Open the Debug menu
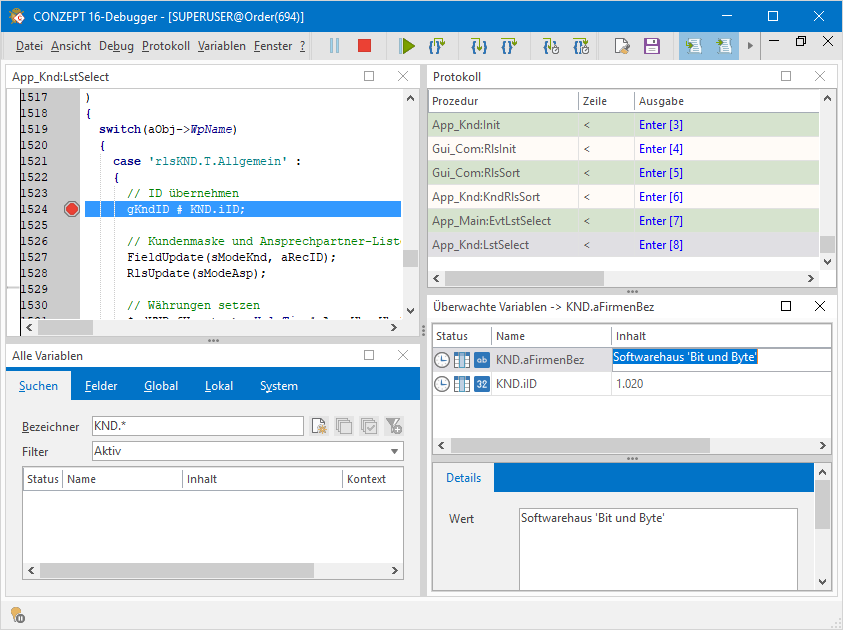Viewport: 843px width, 630px height. (x=116, y=46)
